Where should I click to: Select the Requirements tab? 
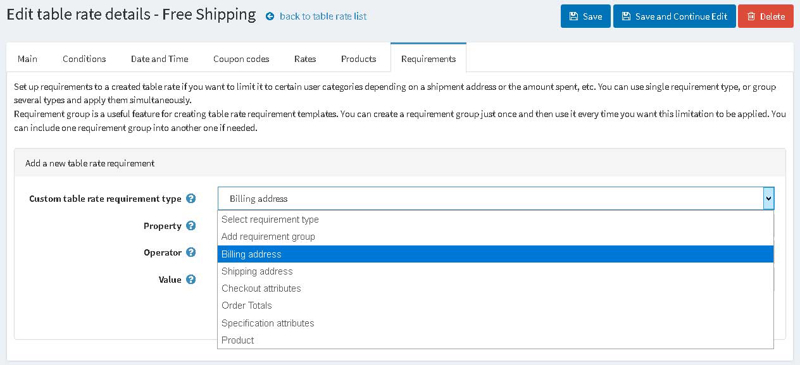[428, 59]
